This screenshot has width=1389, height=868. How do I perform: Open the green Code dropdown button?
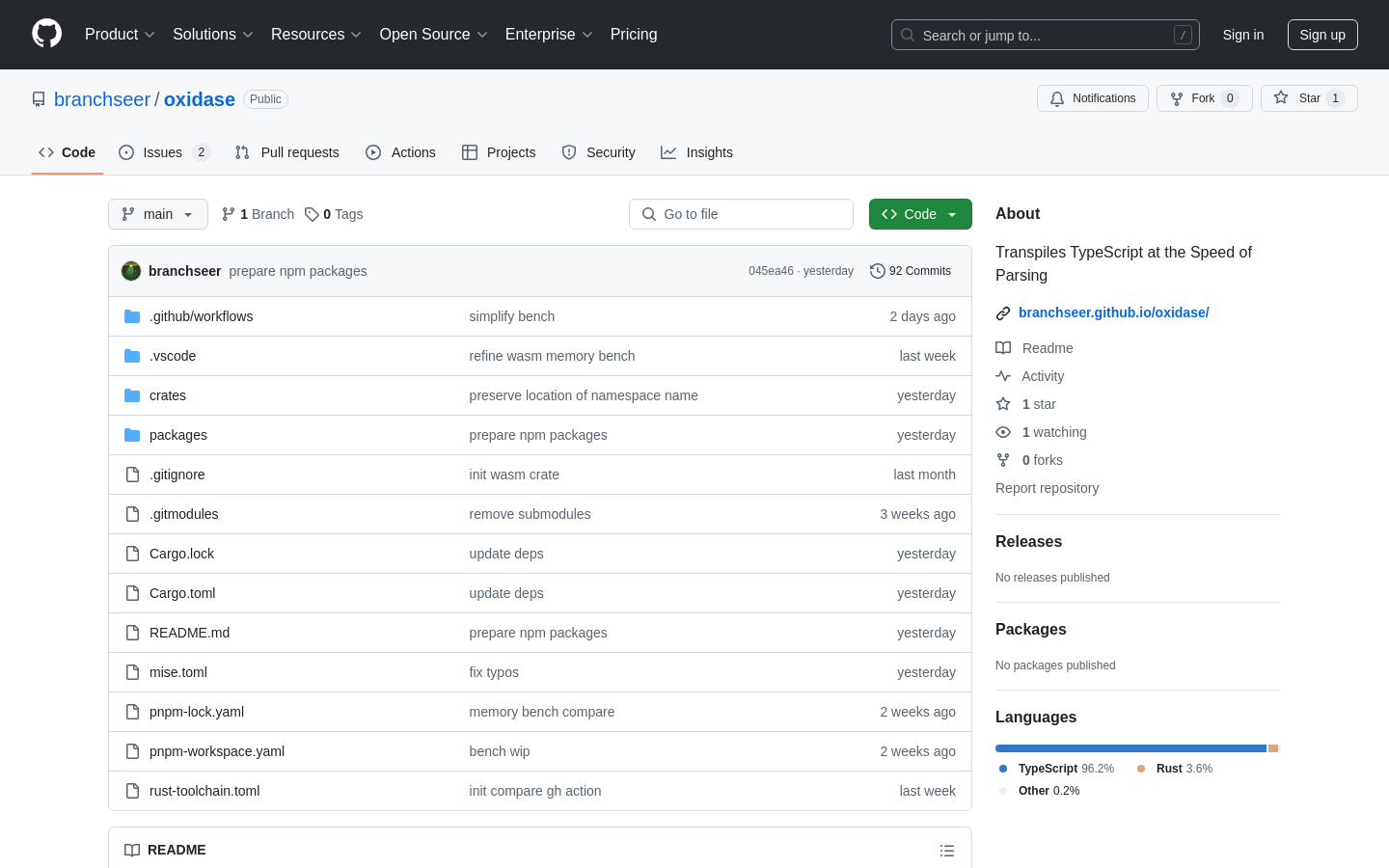tap(920, 214)
